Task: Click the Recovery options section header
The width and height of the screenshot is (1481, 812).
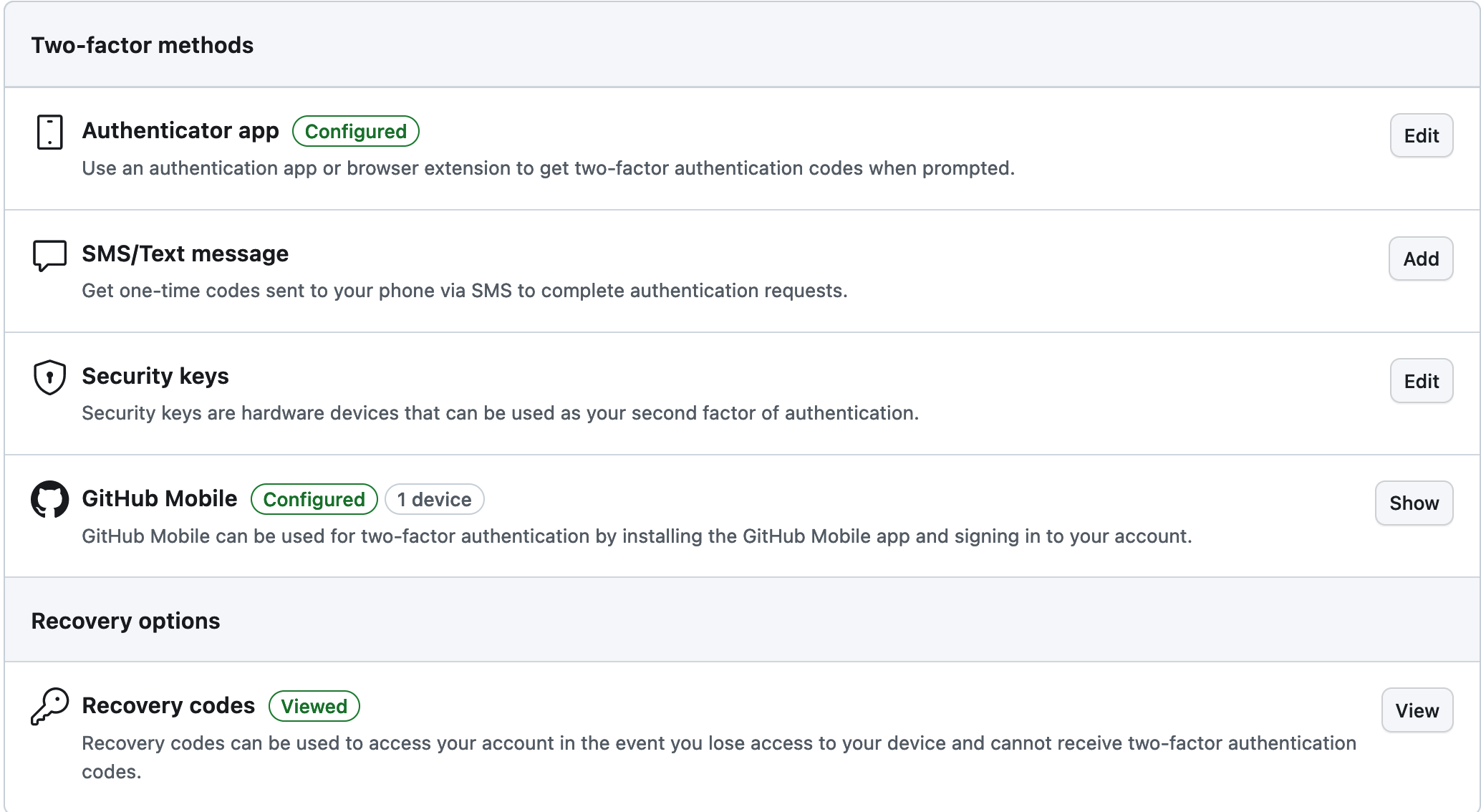Action: pos(125,620)
